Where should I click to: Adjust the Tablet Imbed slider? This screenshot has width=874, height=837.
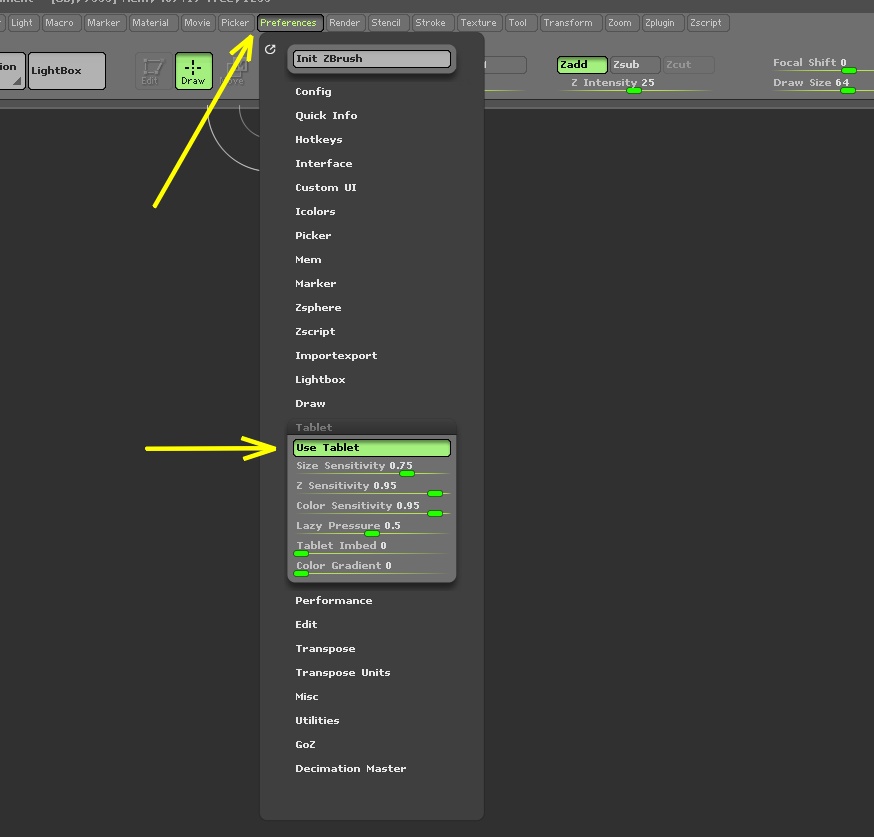[x=372, y=548]
